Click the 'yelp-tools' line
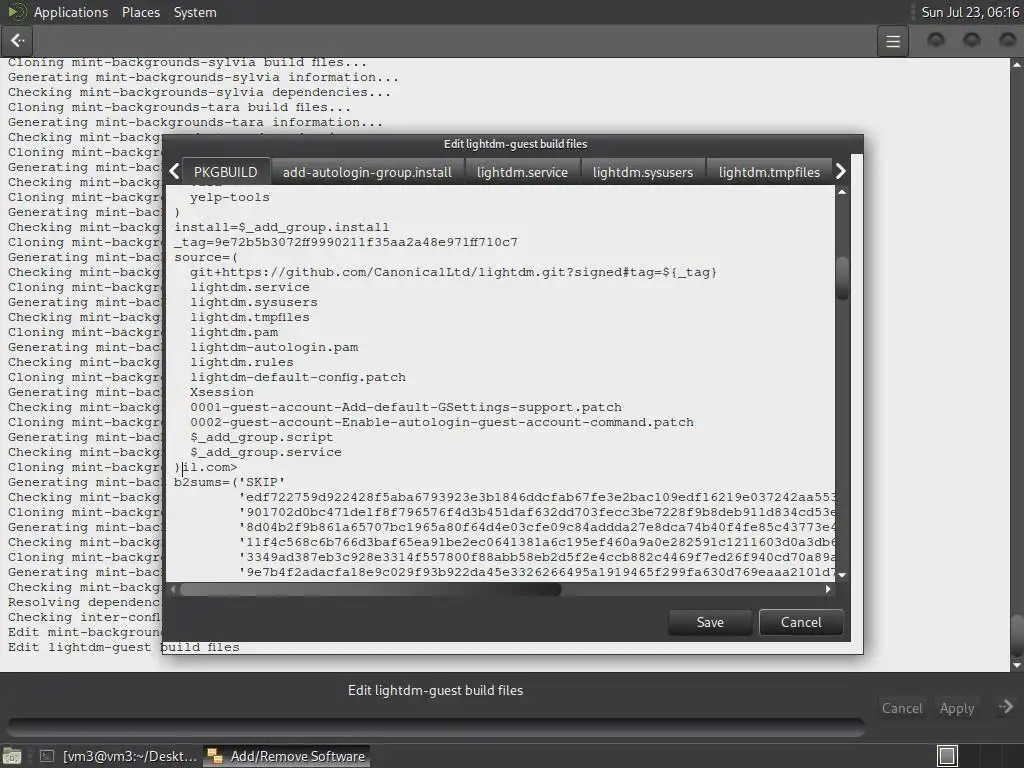This screenshot has width=1024, height=768. coord(230,197)
